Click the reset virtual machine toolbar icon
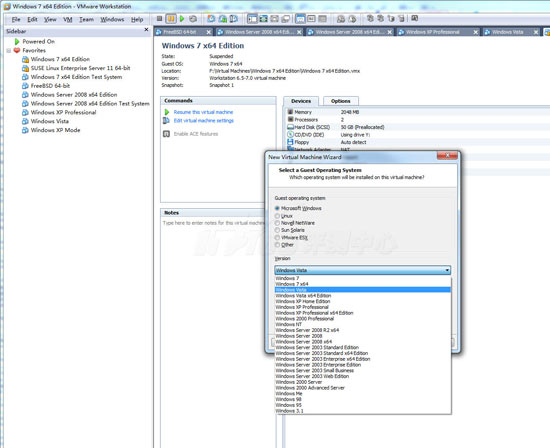Image resolution: width=550 pixels, height=448 pixels. click(x=193, y=19)
